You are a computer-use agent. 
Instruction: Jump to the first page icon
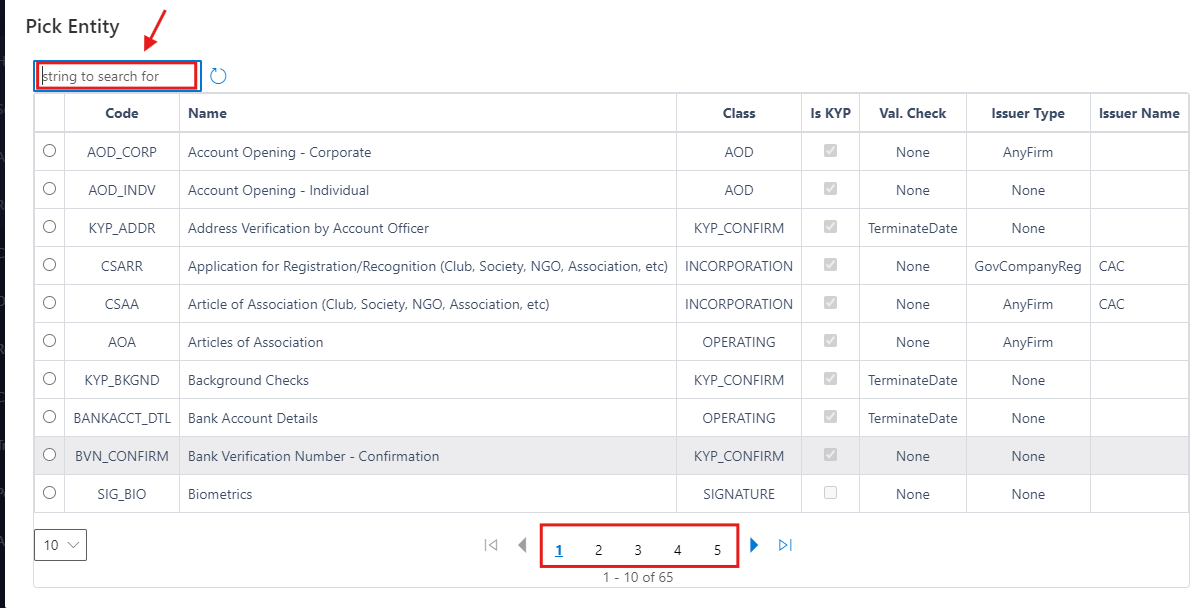[x=490, y=544]
